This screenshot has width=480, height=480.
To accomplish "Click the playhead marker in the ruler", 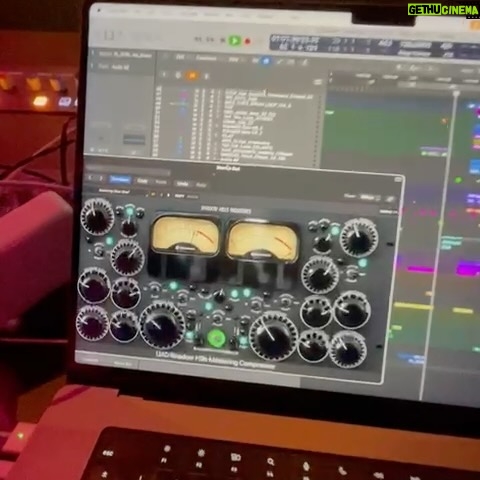I will (x=456, y=93).
